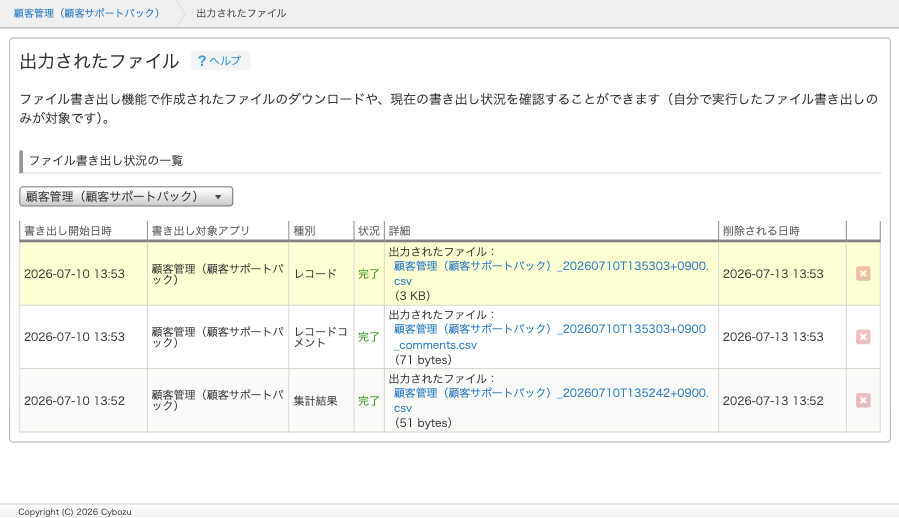Screen dimensions: 899x518
Task: Delete the 集計結果 export row
Action: (x=863, y=400)
